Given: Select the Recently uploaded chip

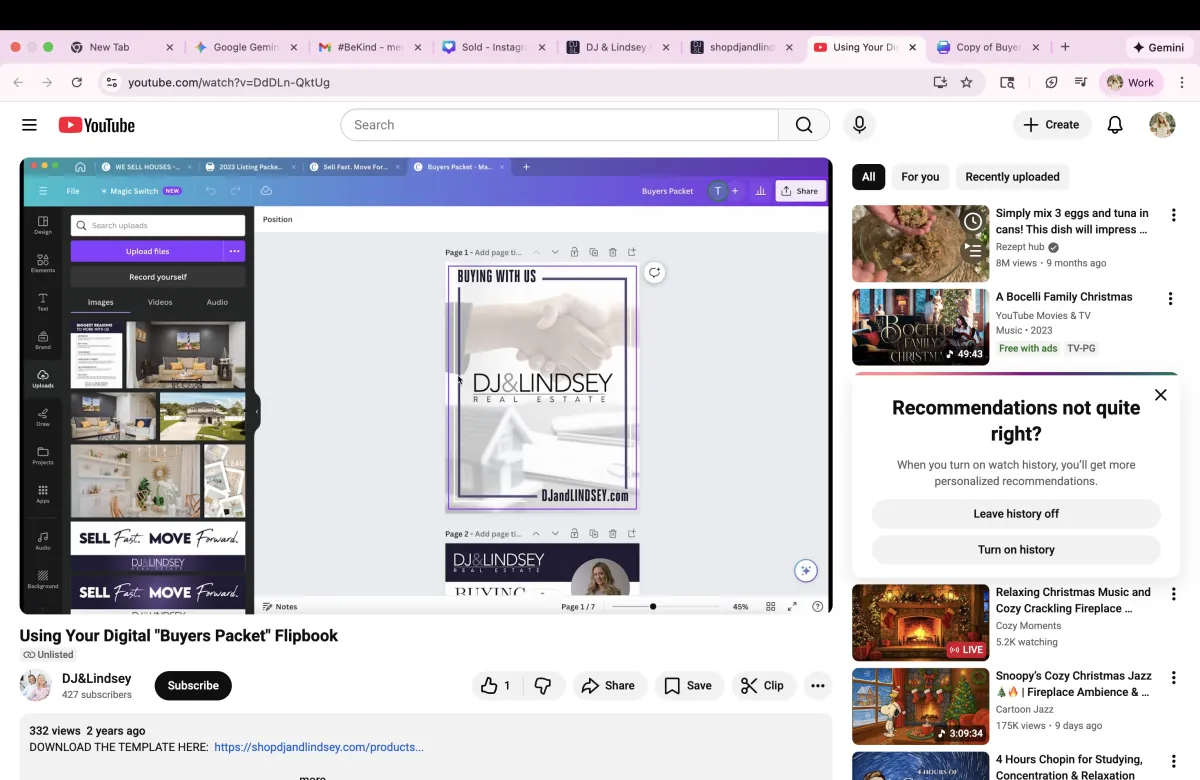Looking at the screenshot, I should point(1012,177).
